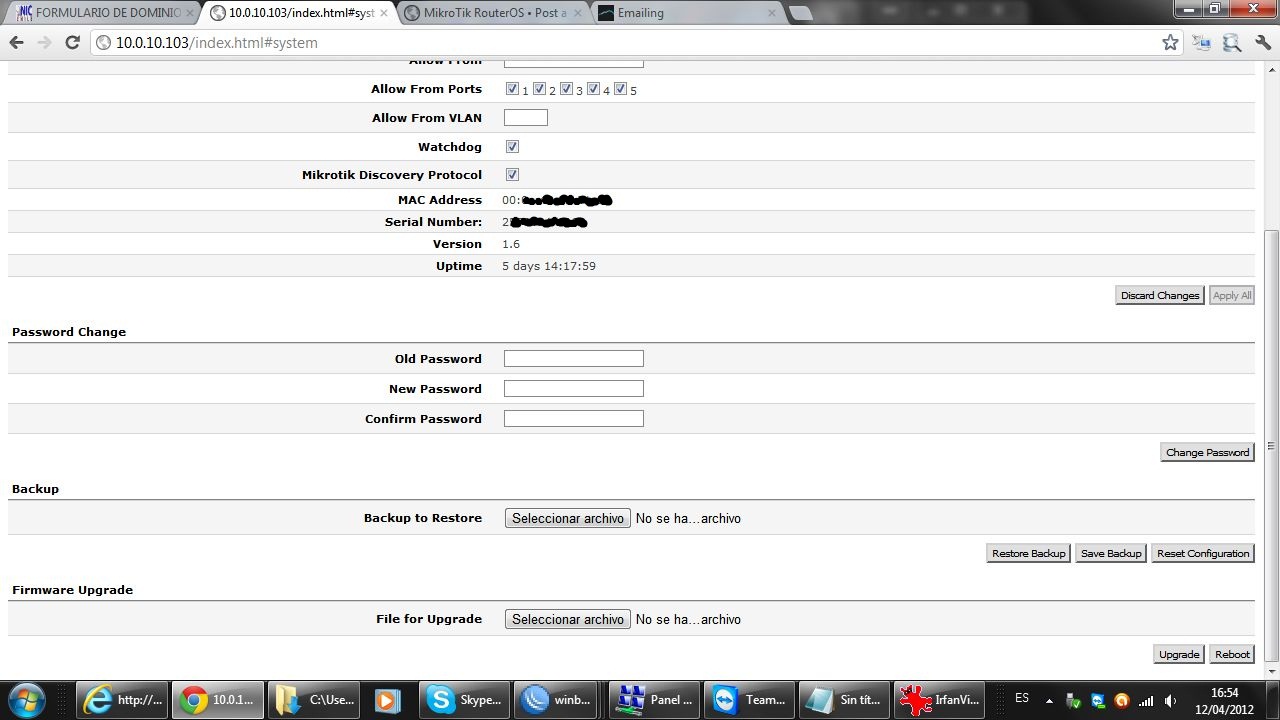Image resolution: width=1280 pixels, height=720 pixels.
Task: Open a new browser tab
Action: (800, 13)
